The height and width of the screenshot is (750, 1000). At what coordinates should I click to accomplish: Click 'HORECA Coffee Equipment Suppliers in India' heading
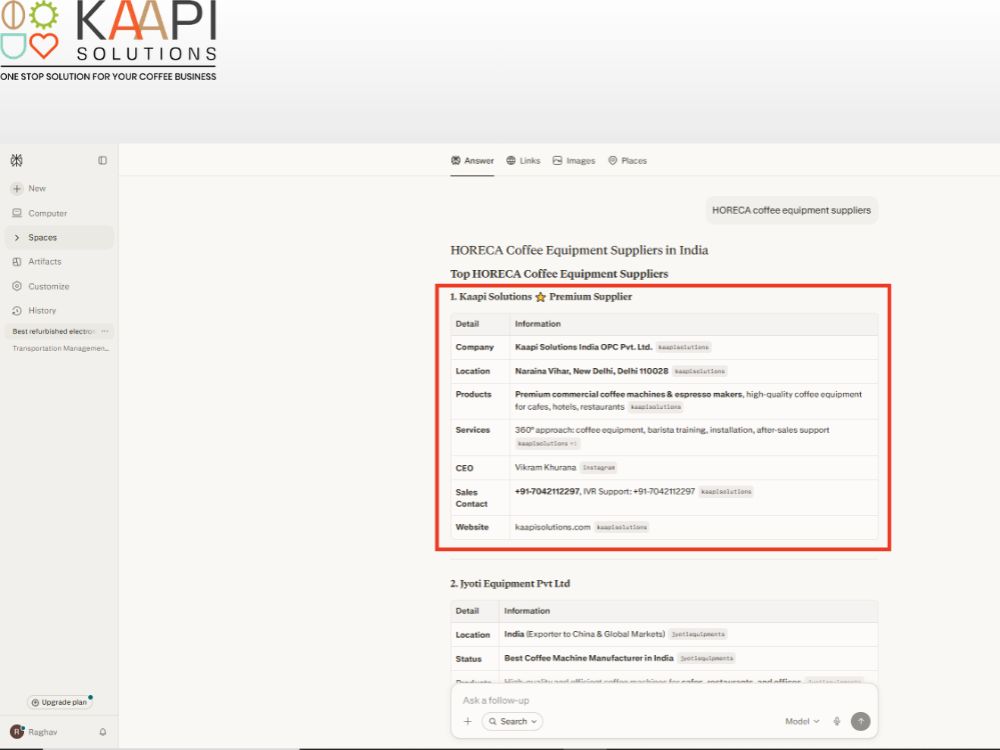pos(579,250)
